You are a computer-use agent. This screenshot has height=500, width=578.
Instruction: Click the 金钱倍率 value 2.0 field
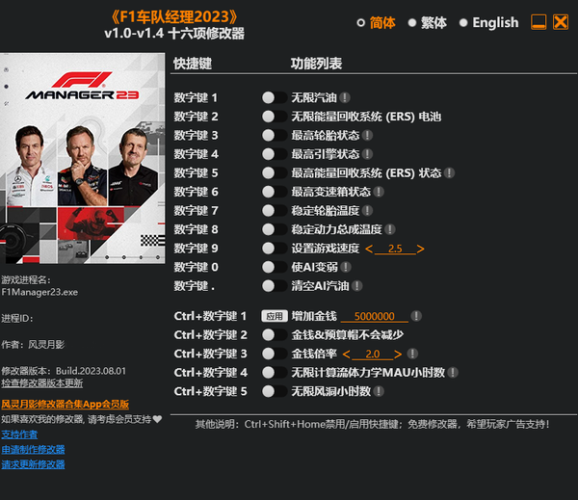[x=372, y=354]
